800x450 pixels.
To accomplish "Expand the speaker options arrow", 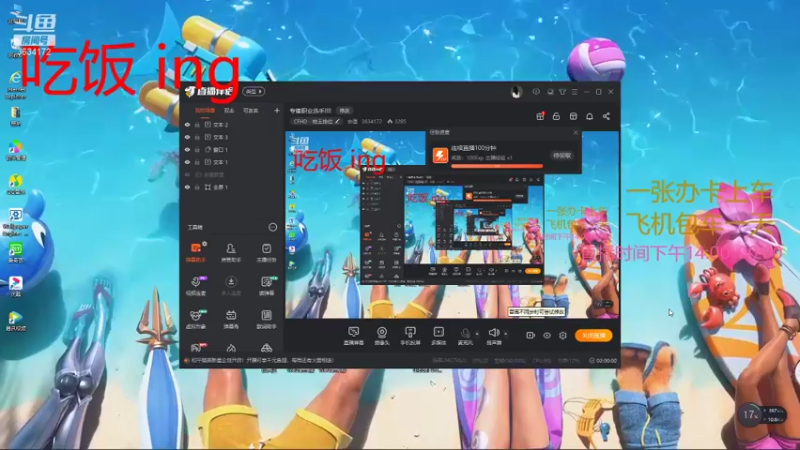I will (506, 334).
